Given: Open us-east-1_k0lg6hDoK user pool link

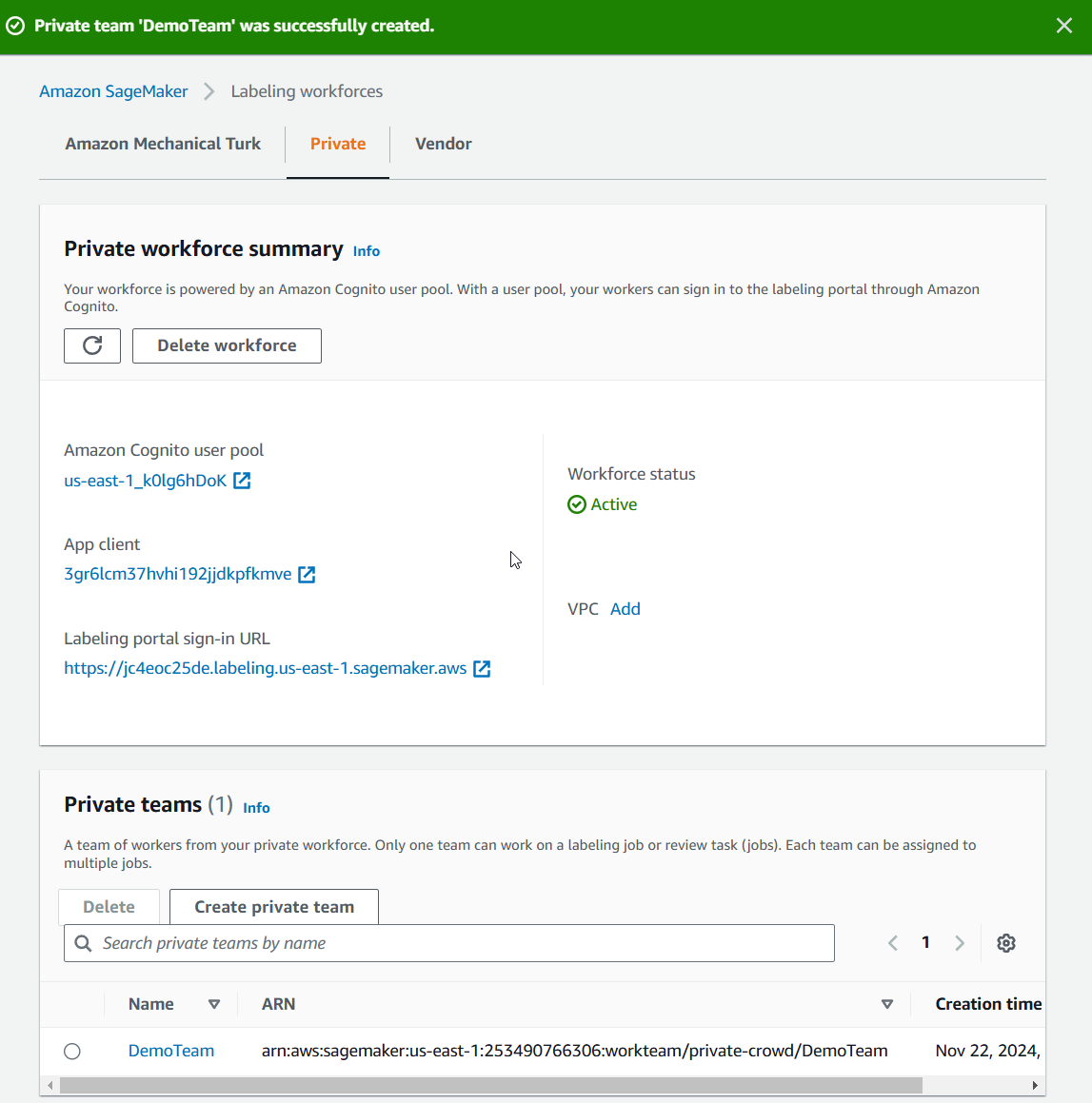Looking at the screenshot, I should (145, 481).
